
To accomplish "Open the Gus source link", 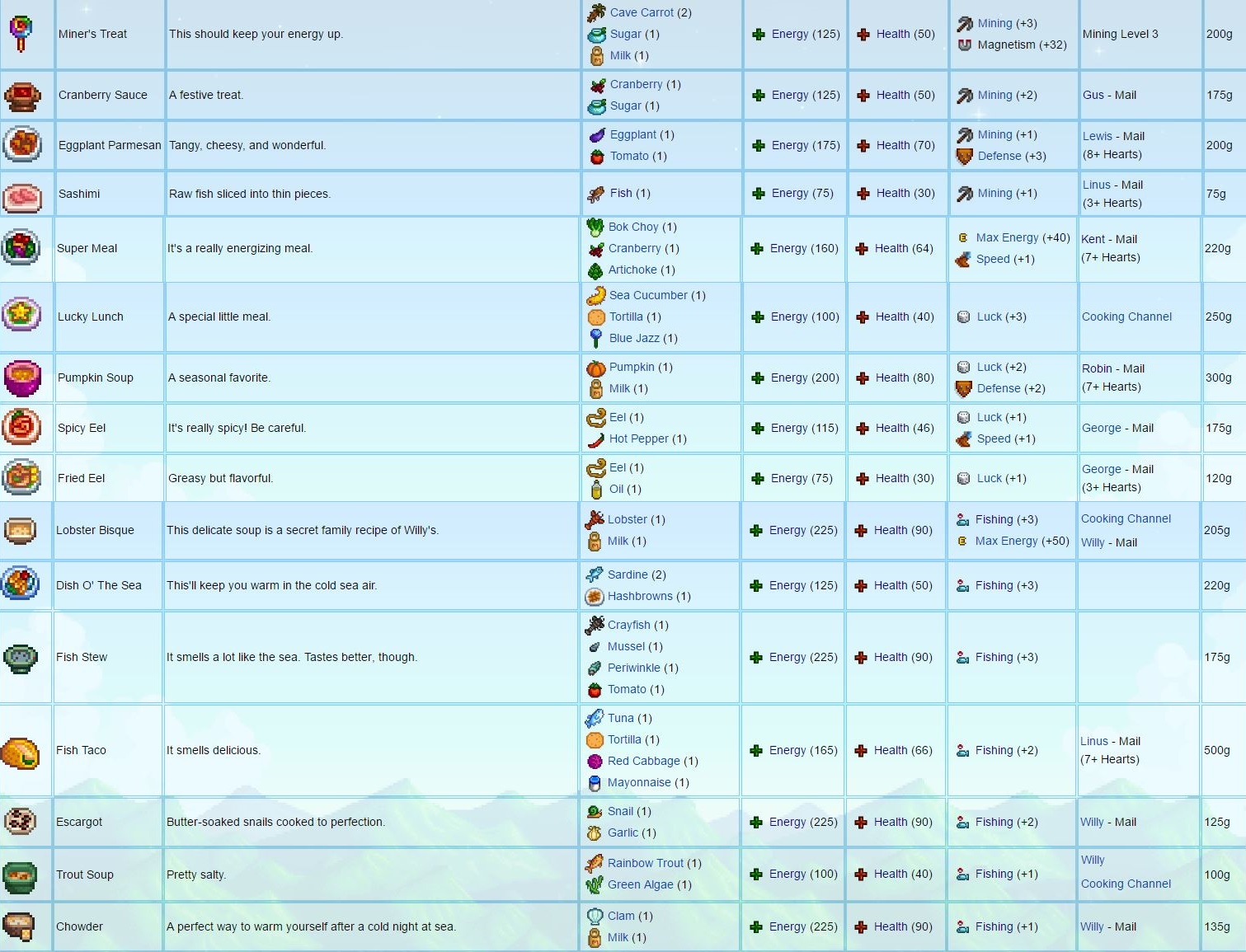I will point(1093,95).
